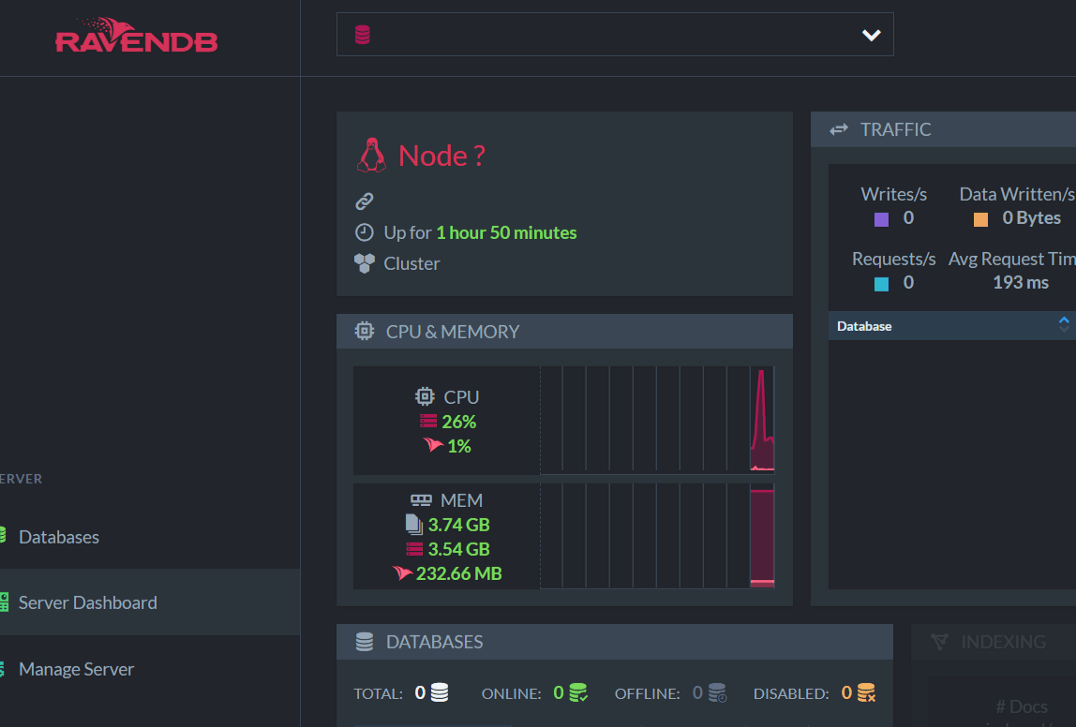Click the purple Writes/s color swatch

pos(881,220)
